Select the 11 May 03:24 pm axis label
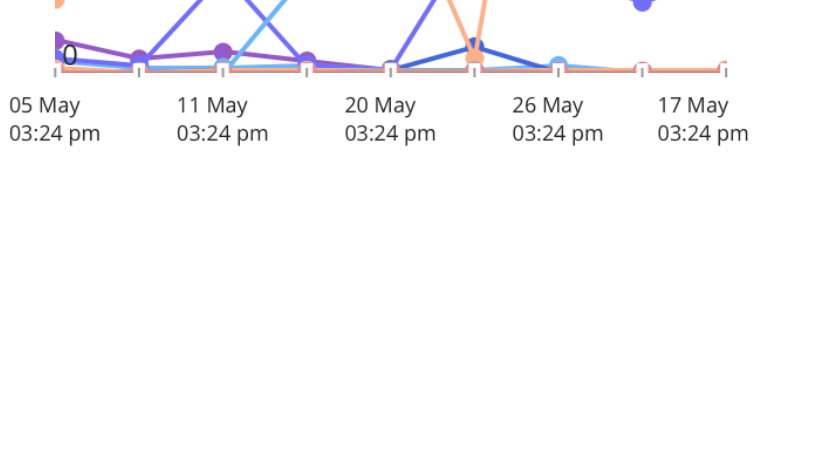The image size is (819, 460). (222, 119)
